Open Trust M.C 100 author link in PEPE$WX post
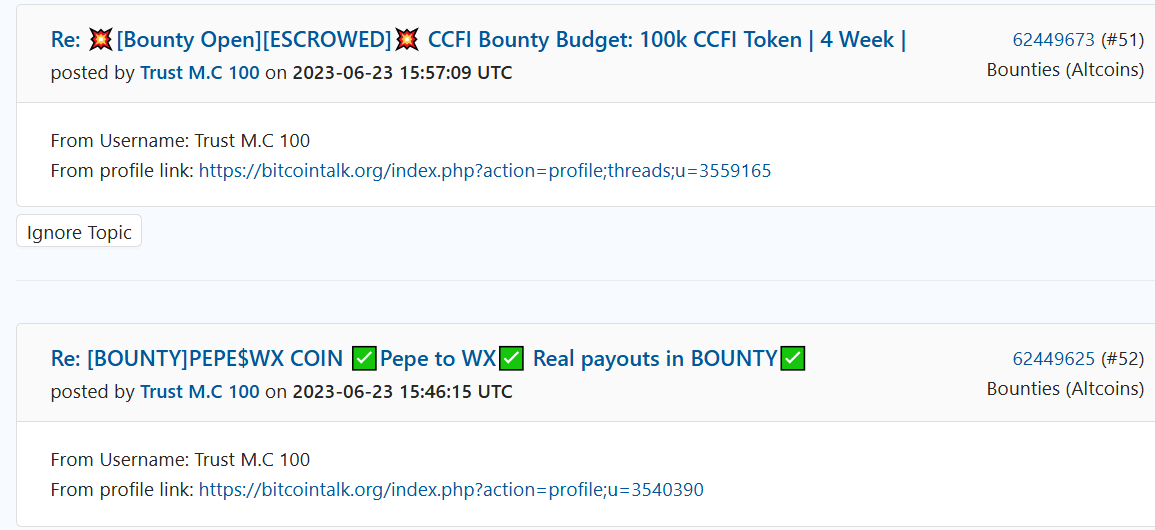This screenshot has width=1155, height=530. coord(200,392)
